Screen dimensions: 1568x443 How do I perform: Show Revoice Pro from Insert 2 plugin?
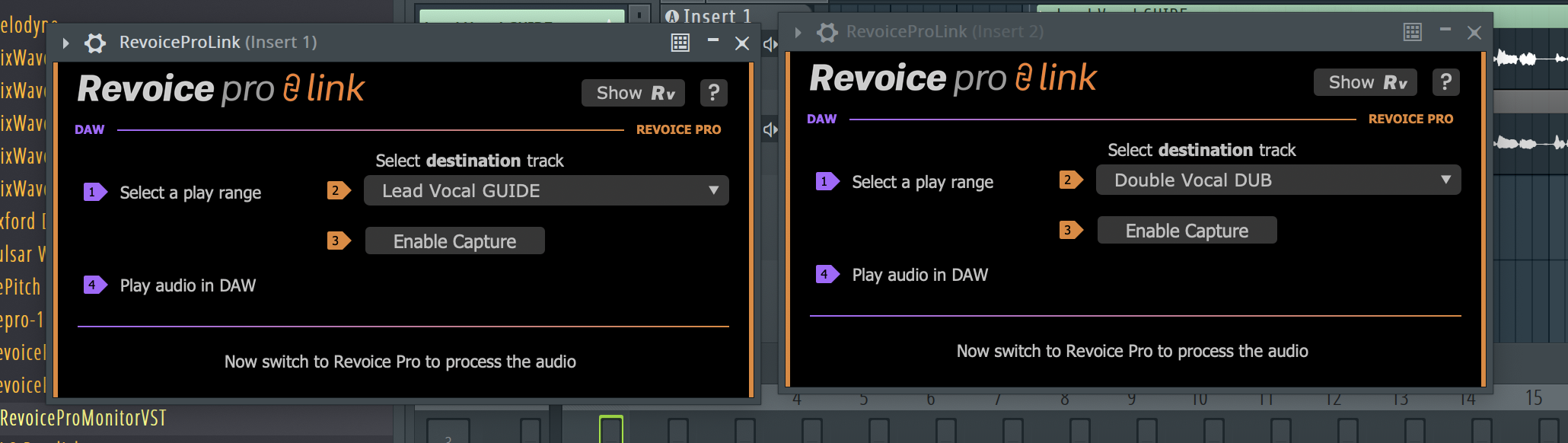click(x=1366, y=82)
